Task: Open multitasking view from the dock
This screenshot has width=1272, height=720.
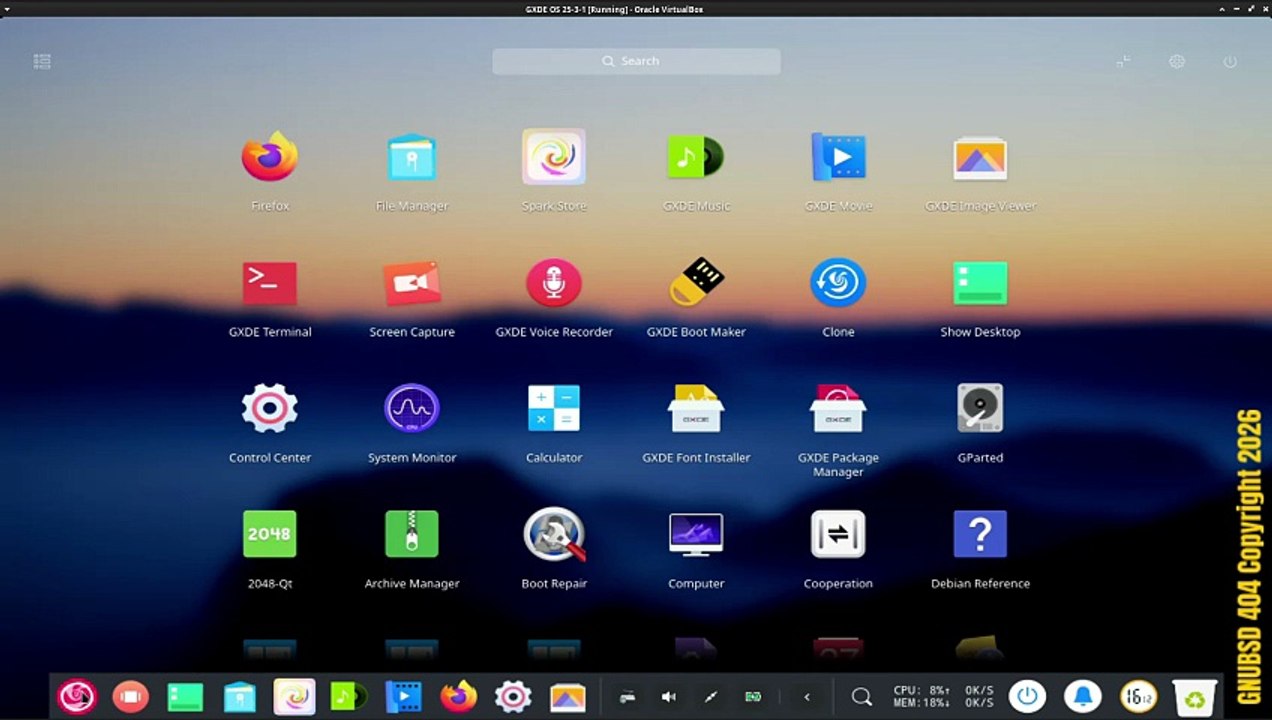Action: click(131, 696)
